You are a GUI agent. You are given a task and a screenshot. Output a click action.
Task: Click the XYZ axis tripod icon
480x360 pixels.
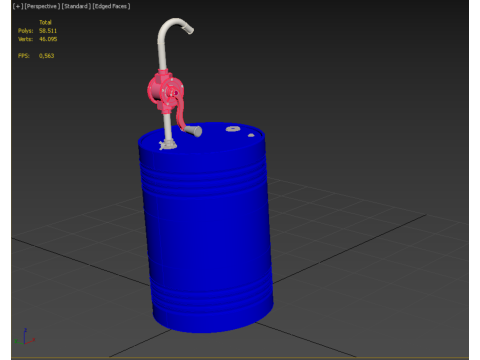click(x=24, y=337)
